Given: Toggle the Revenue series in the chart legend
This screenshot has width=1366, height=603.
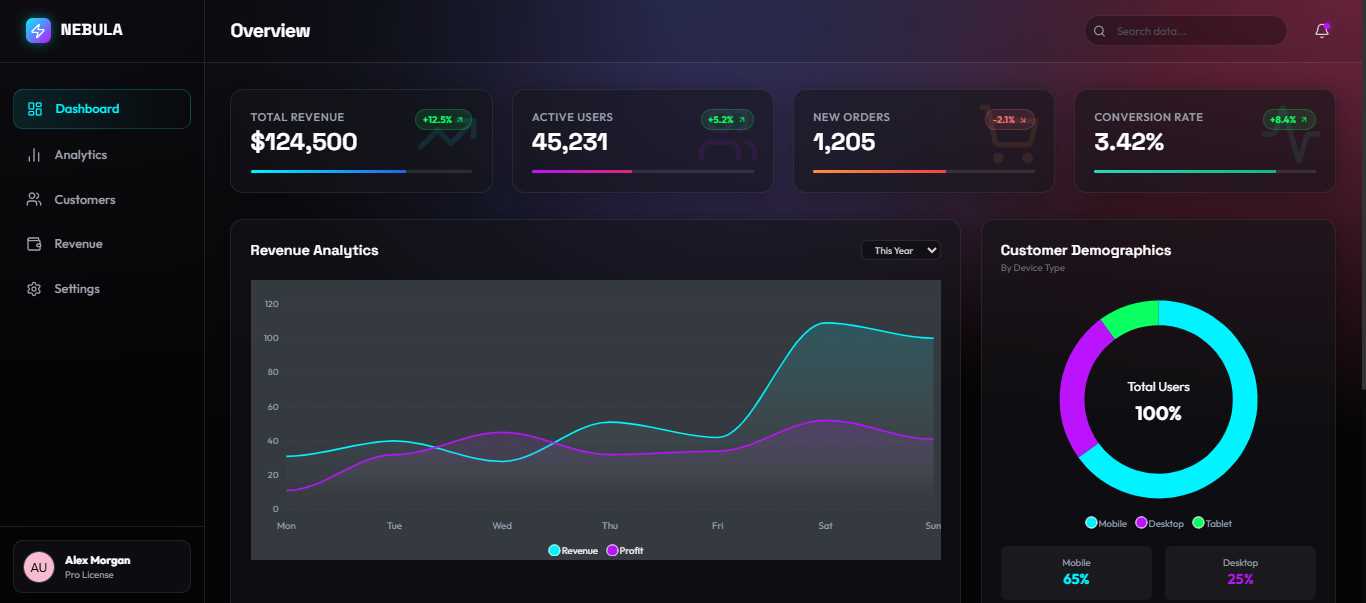Looking at the screenshot, I should point(572,550).
